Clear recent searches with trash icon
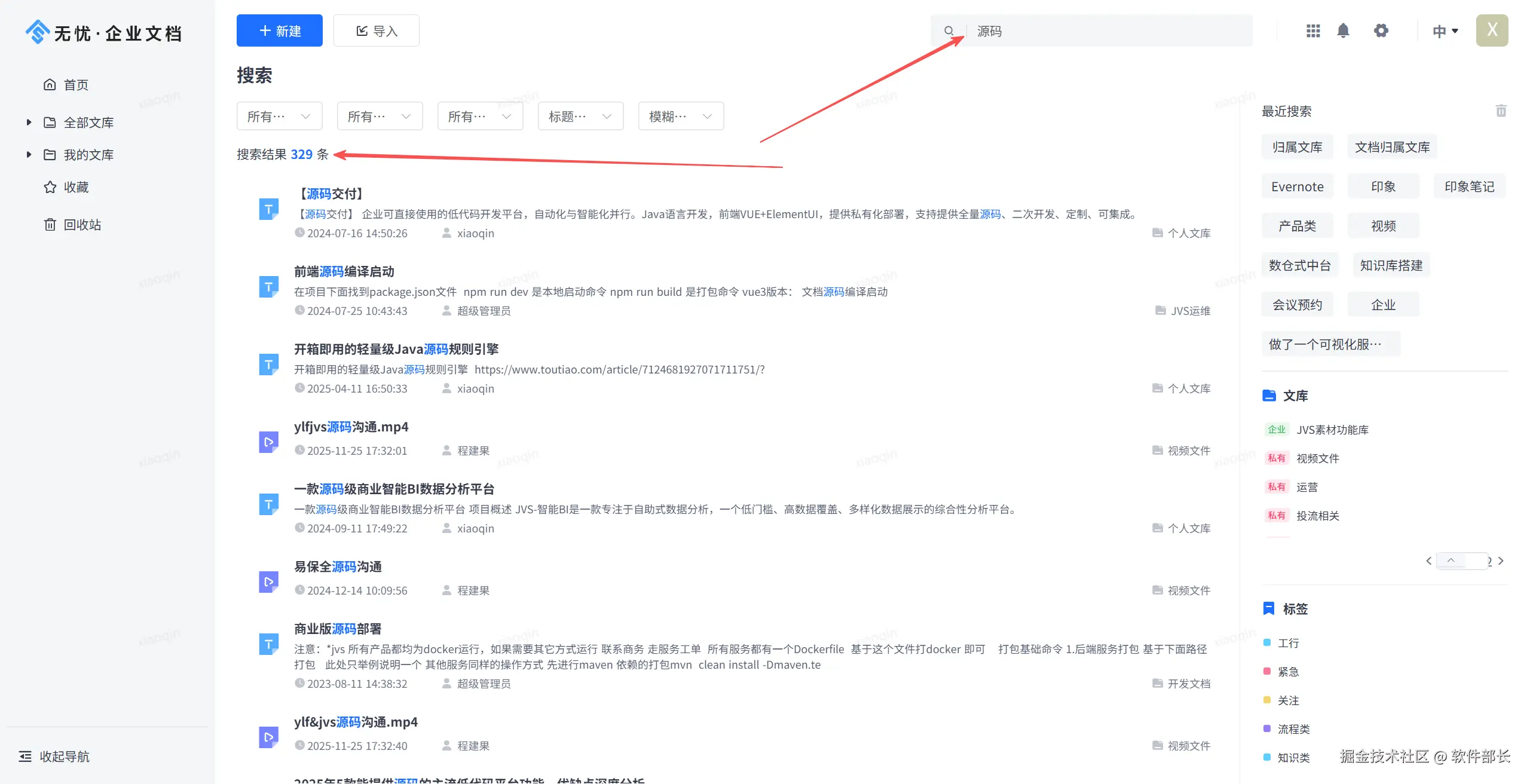 tap(1501, 111)
